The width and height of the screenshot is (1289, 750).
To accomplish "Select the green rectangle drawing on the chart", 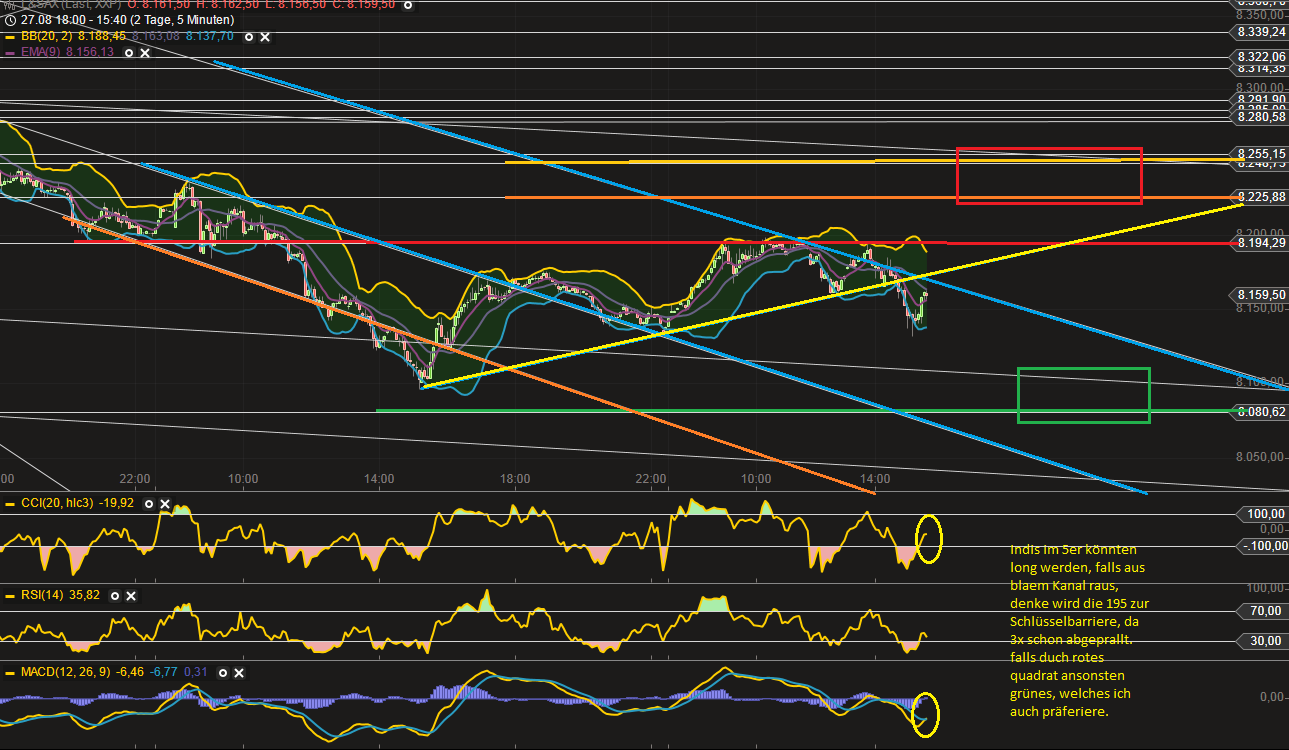I will coord(1083,394).
